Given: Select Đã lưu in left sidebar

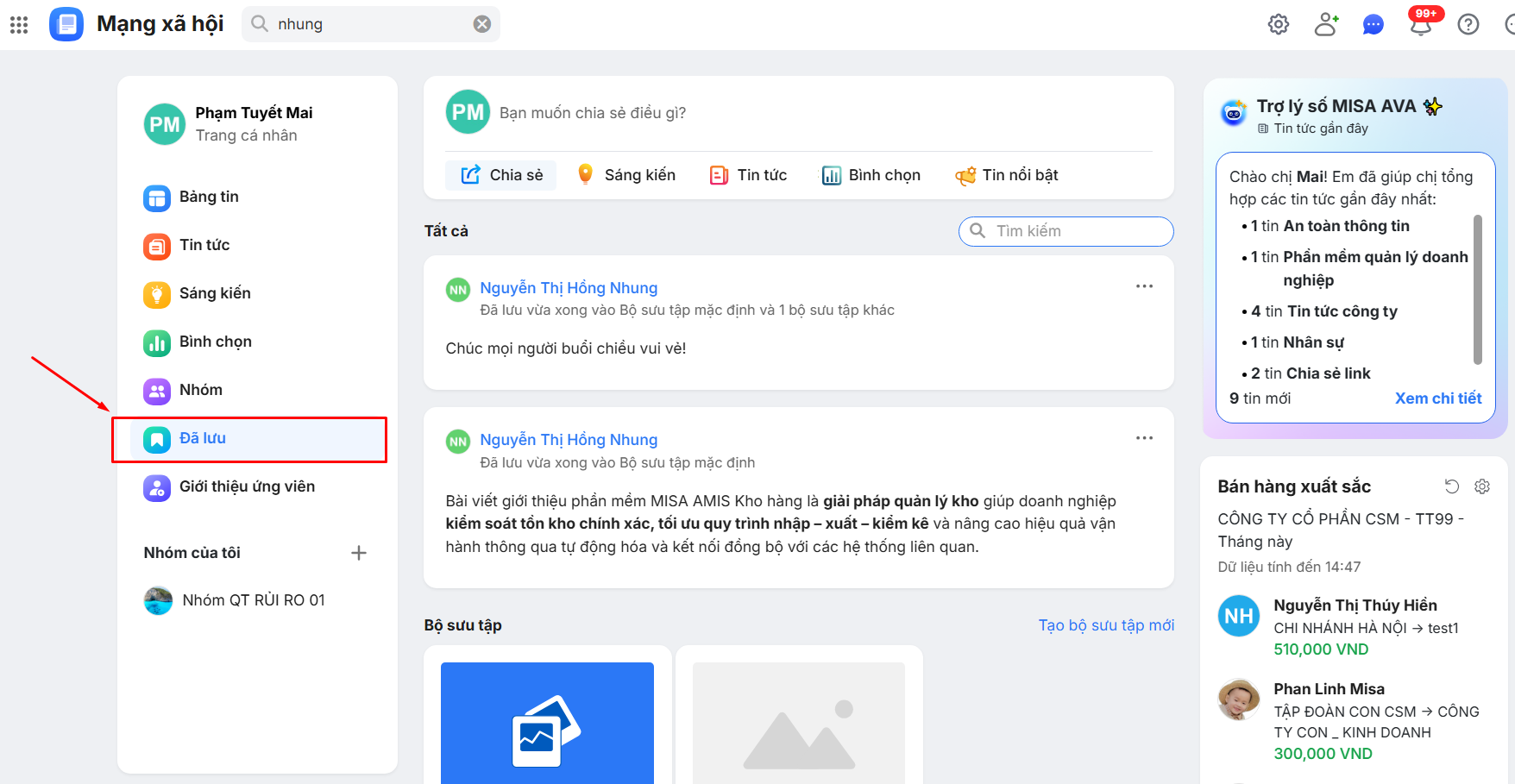Looking at the screenshot, I should [x=257, y=439].
